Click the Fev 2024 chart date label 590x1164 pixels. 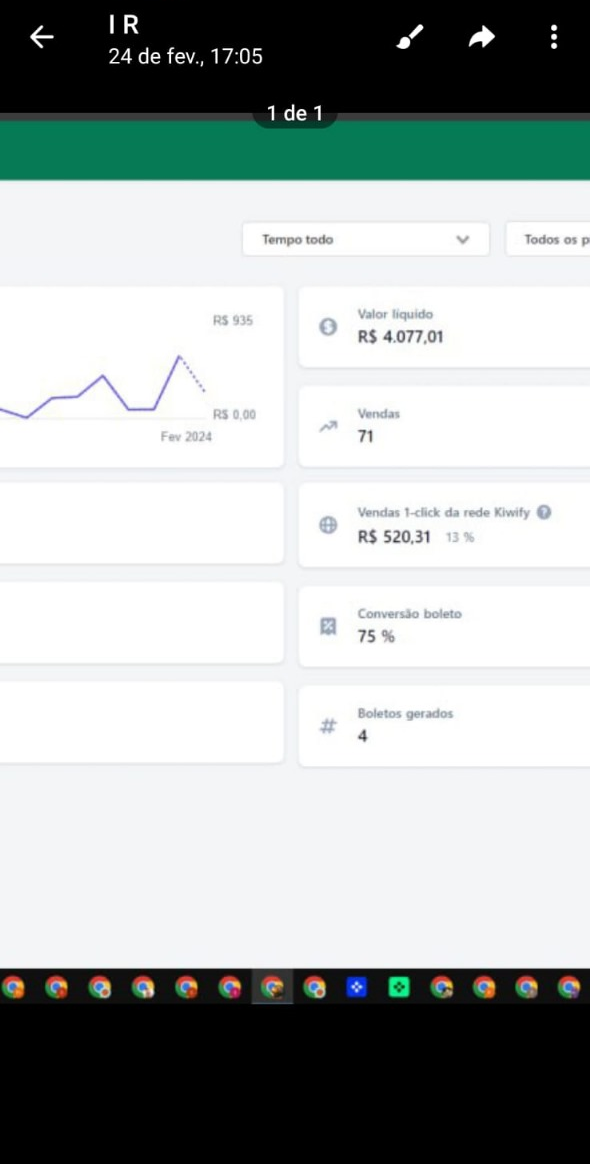coord(186,436)
